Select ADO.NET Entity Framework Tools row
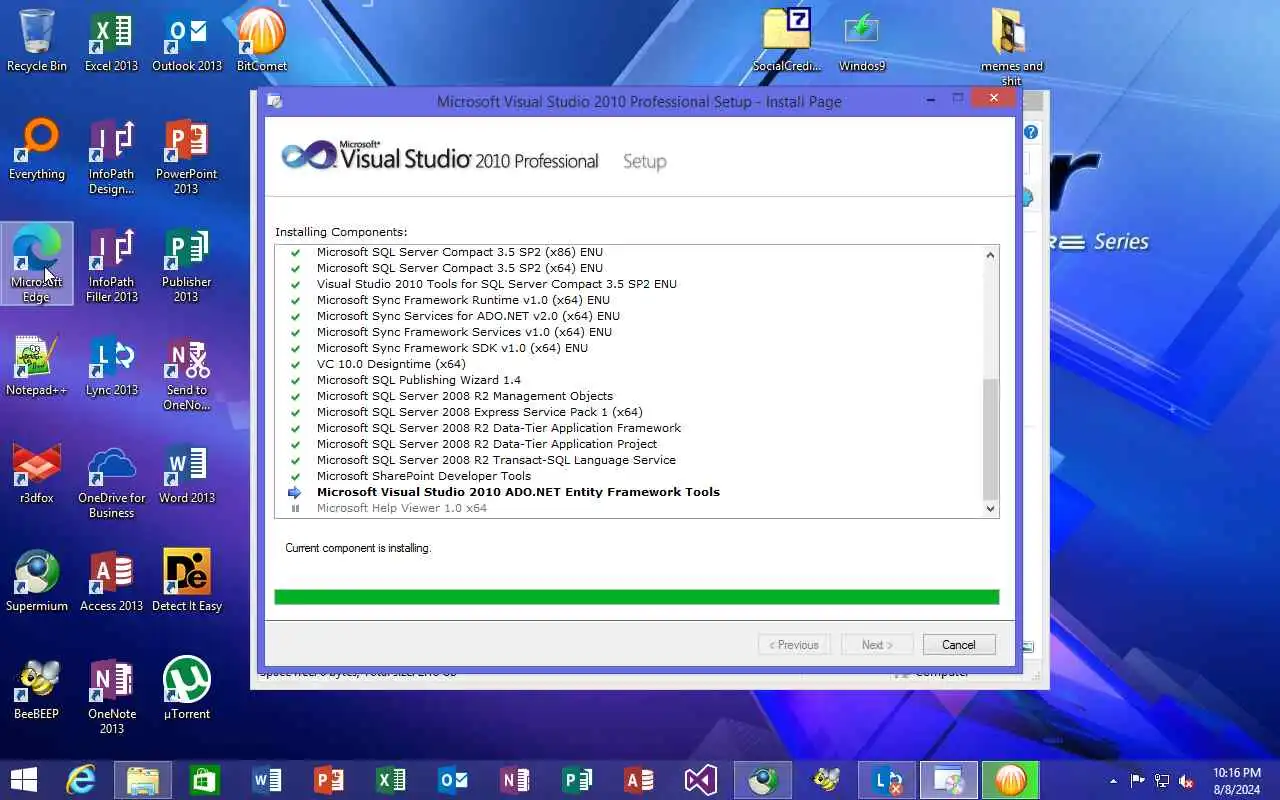 [x=518, y=492]
